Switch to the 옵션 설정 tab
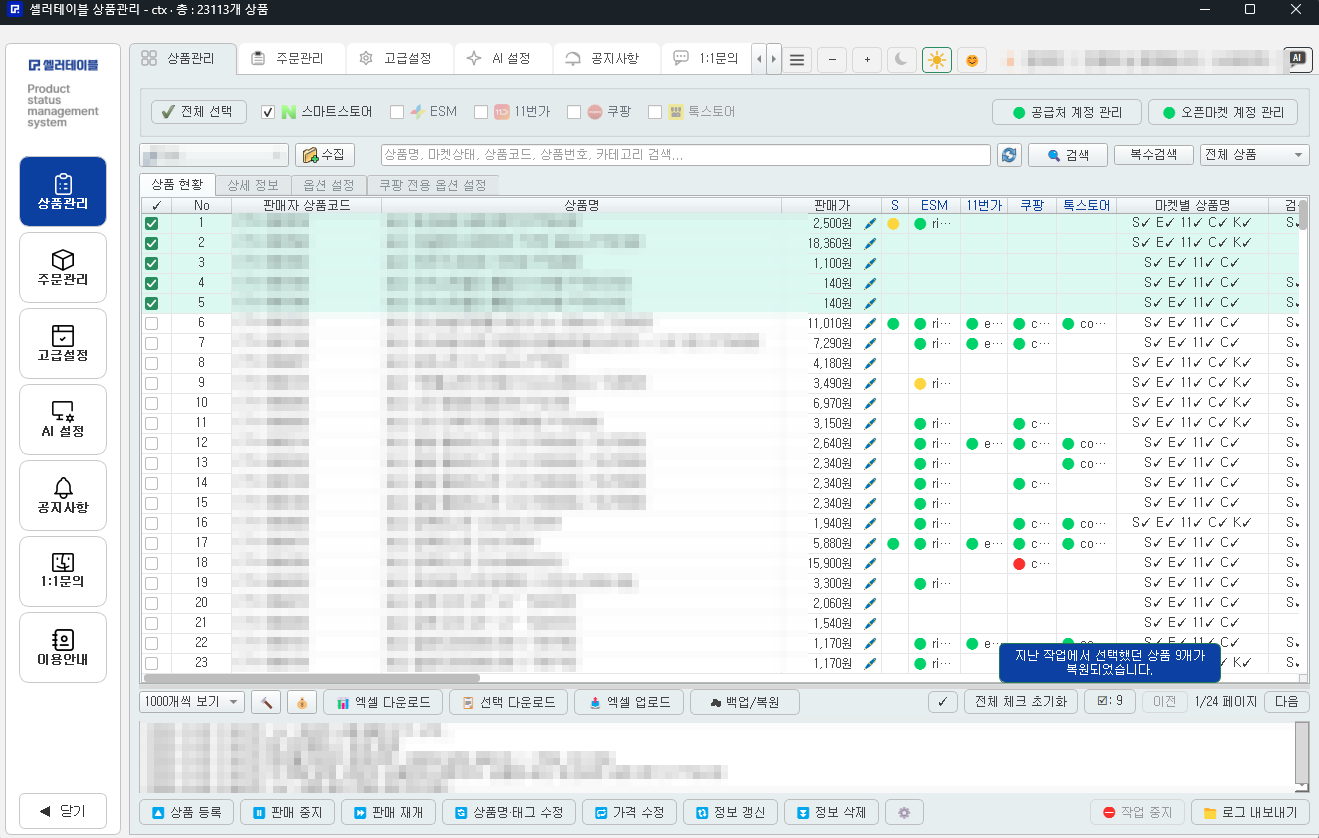The image size is (1319, 838). point(329,185)
